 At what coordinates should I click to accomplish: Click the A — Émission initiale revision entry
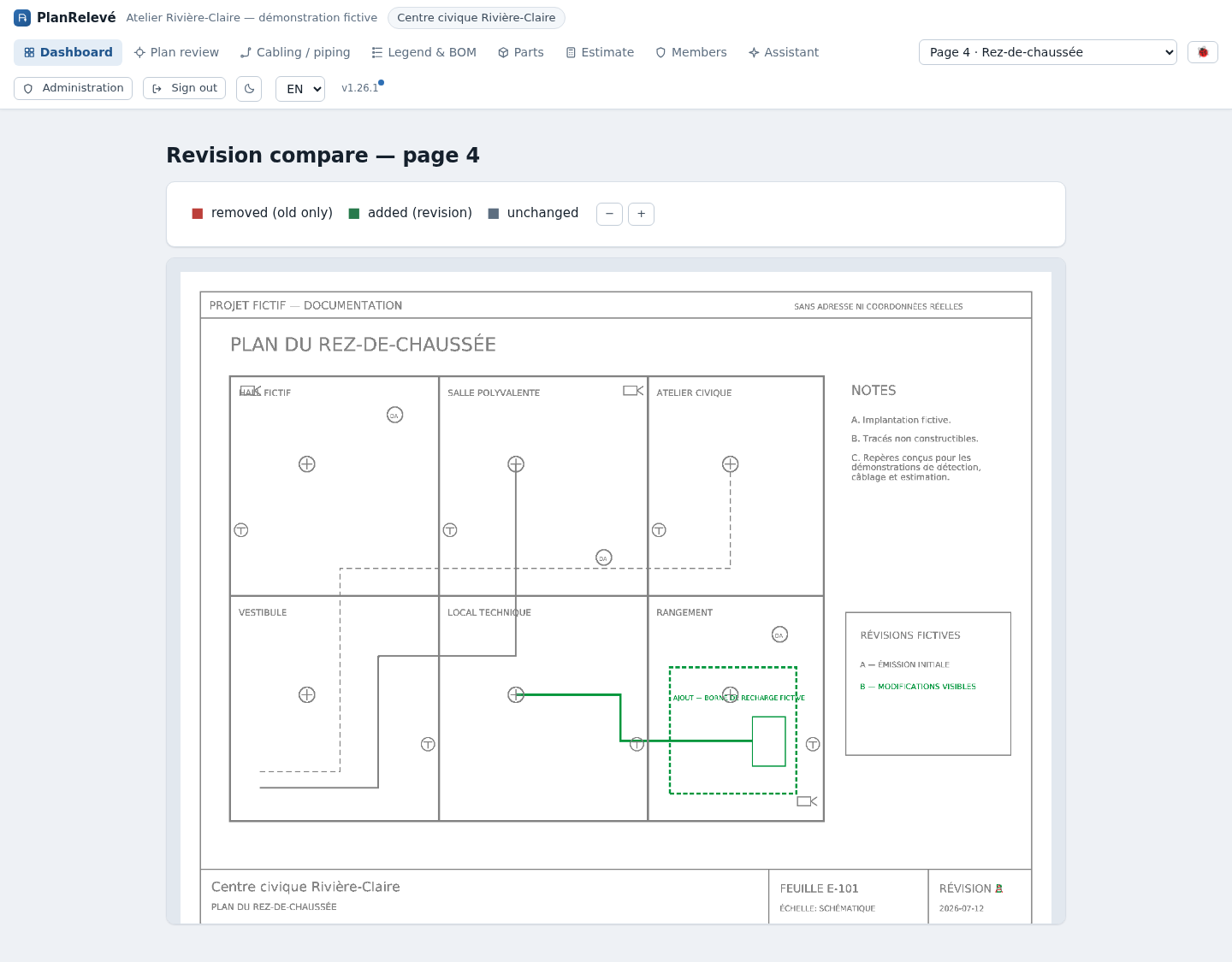point(904,664)
